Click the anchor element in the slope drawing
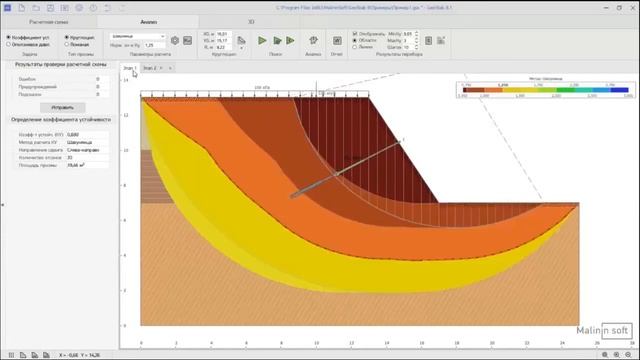640x360 pixels. pos(345,170)
